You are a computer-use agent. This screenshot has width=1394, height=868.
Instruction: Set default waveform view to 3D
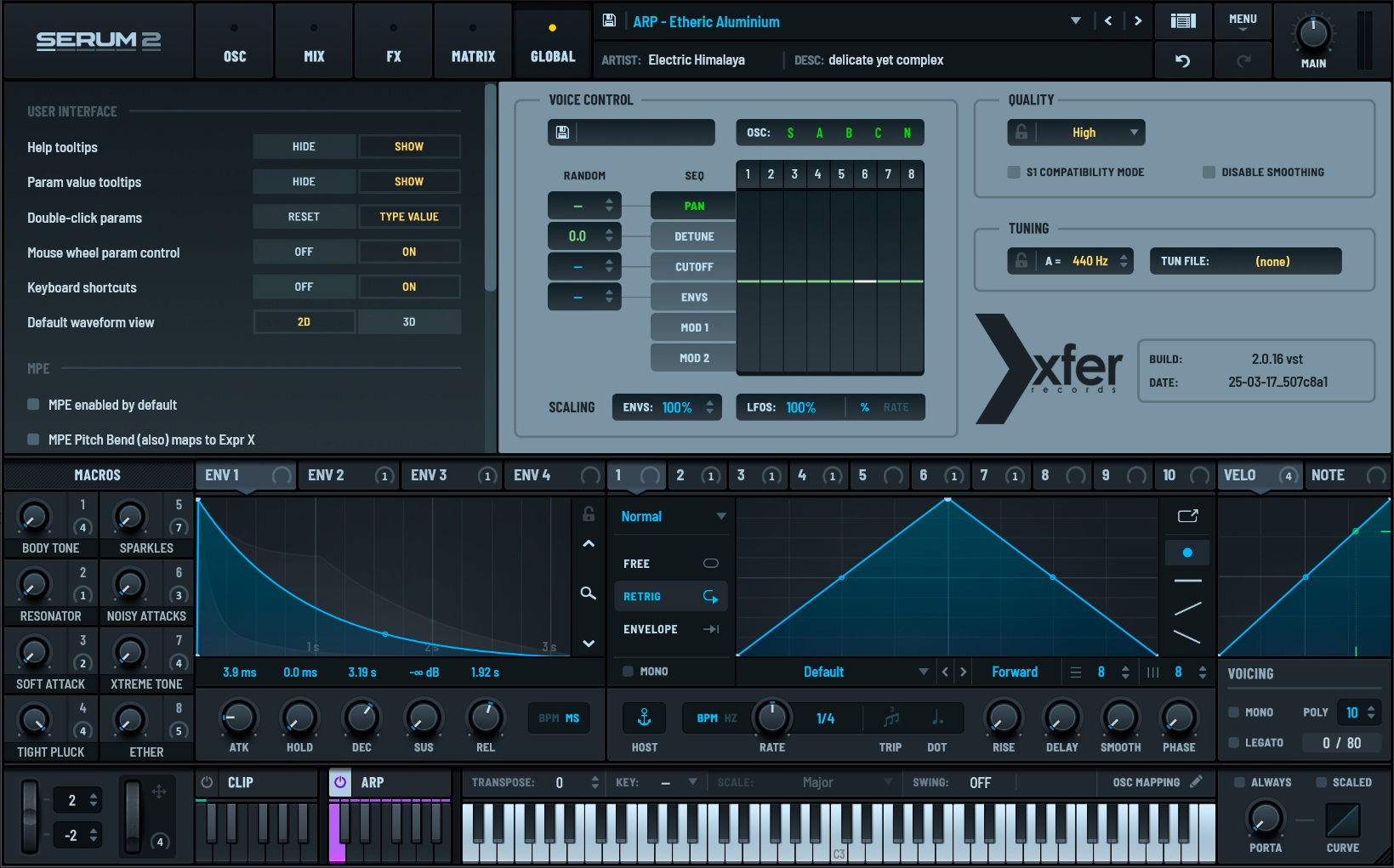409,322
